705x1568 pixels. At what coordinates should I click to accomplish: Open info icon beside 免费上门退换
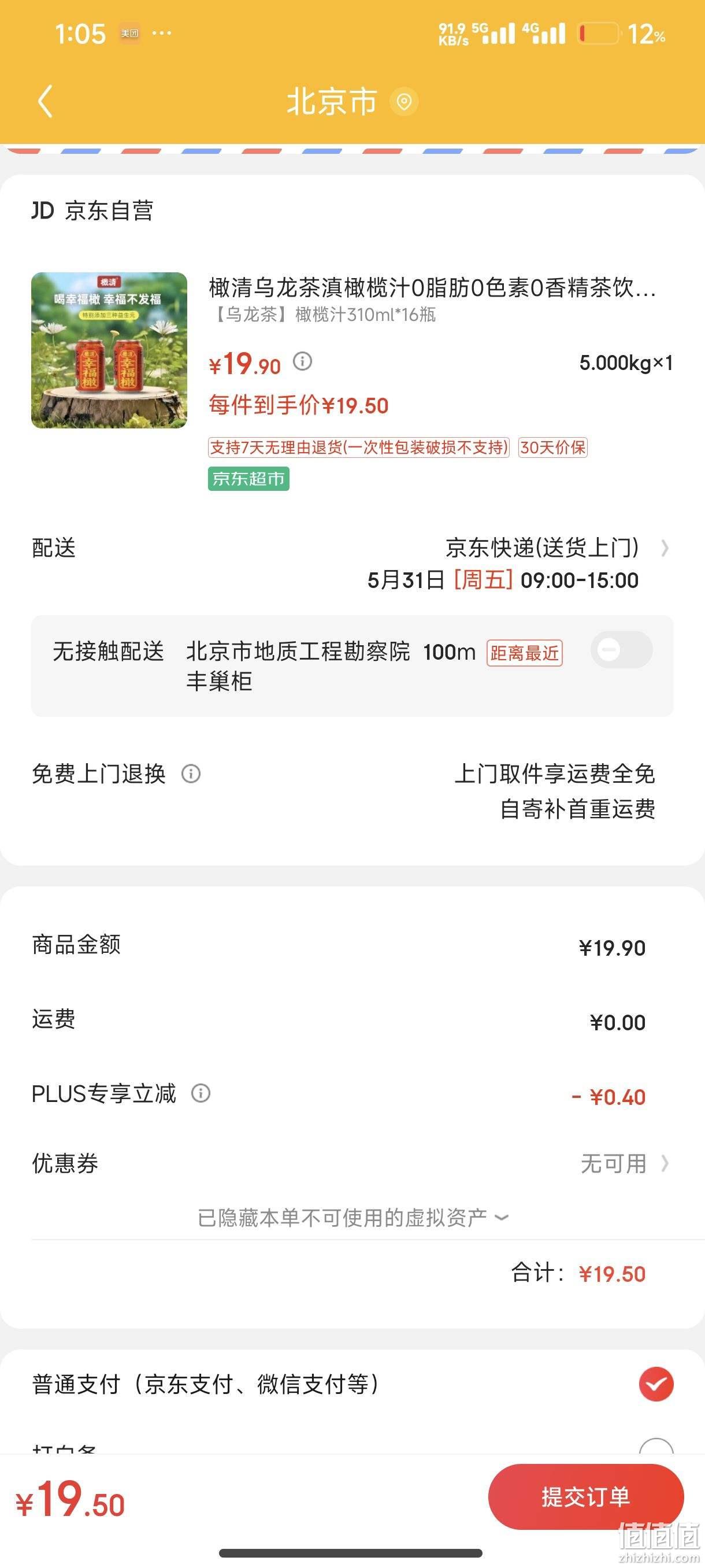click(x=191, y=774)
